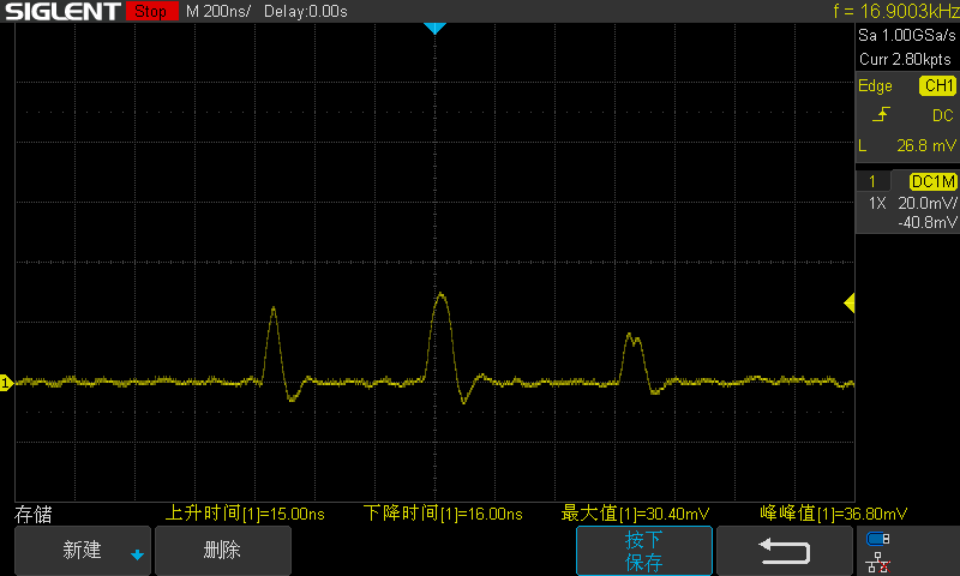Click the 按下保存 (Press to Save) button
Image resolution: width=960 pixels, height=576 pixels.
(x=644, y=550)
